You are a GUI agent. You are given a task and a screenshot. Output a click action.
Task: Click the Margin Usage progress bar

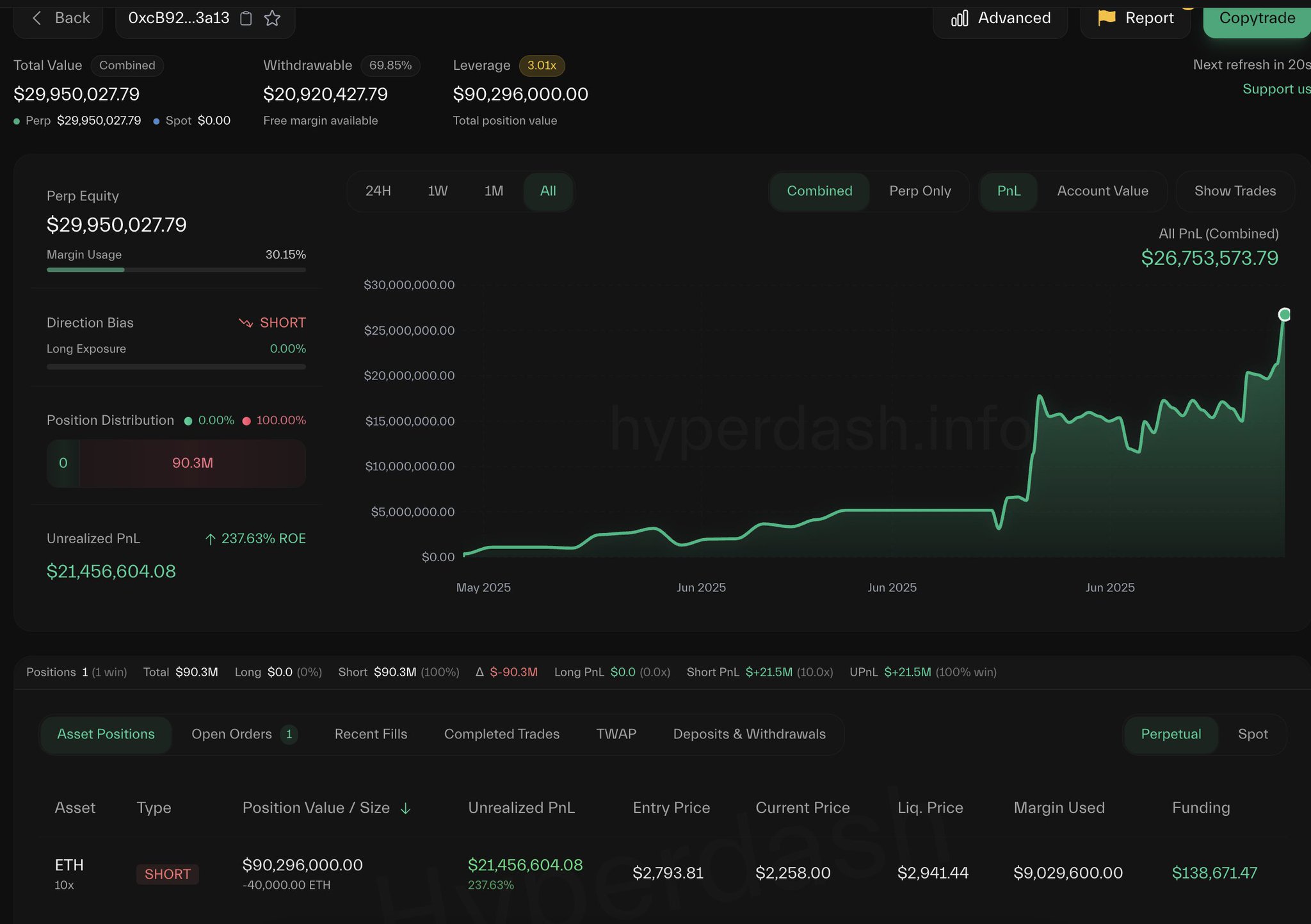click(x=176, y=270)
